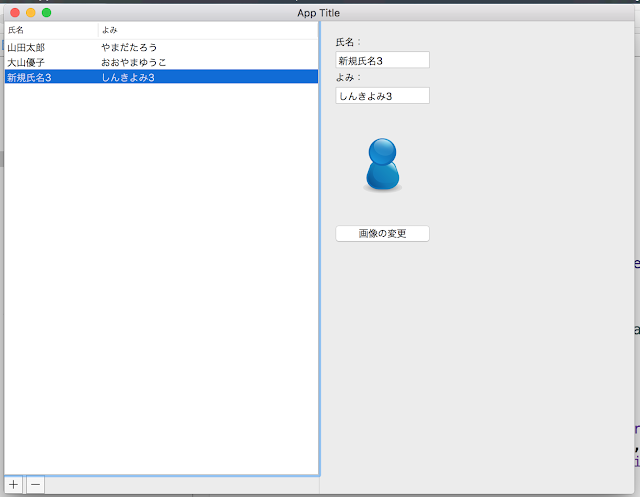Sort by the 氏名 column header
The width and height of the screenshot is (640, 497).
tap(51, 30)
